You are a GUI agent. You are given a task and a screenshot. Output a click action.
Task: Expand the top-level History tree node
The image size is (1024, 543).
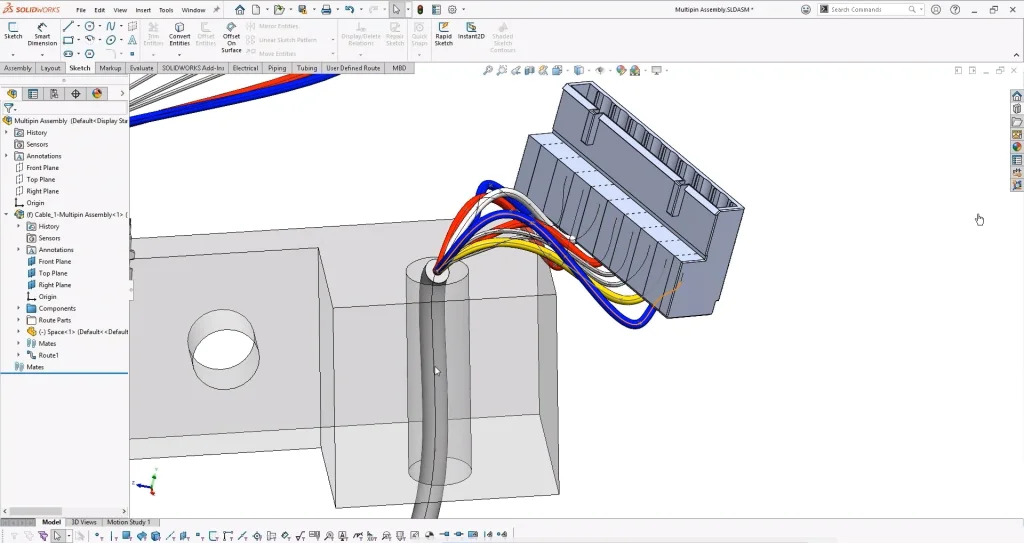point(7,132)
